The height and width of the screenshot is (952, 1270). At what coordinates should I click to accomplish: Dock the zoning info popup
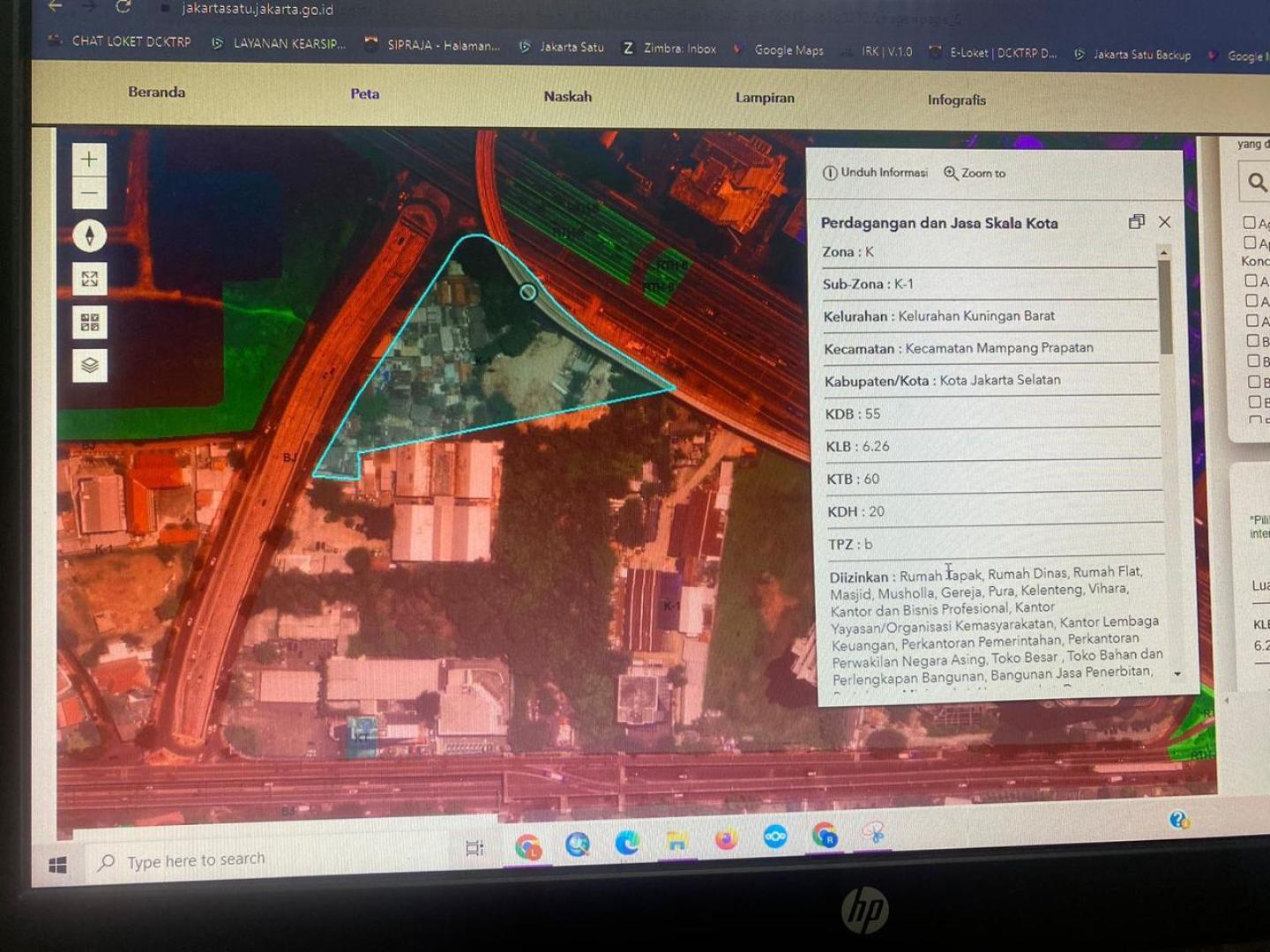pos(1136,222)
